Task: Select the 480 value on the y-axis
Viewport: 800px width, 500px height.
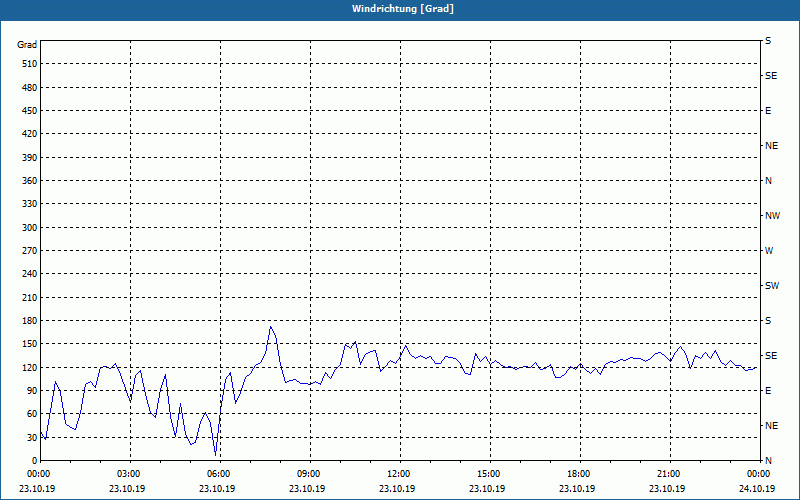Action: tap(30, 87)
